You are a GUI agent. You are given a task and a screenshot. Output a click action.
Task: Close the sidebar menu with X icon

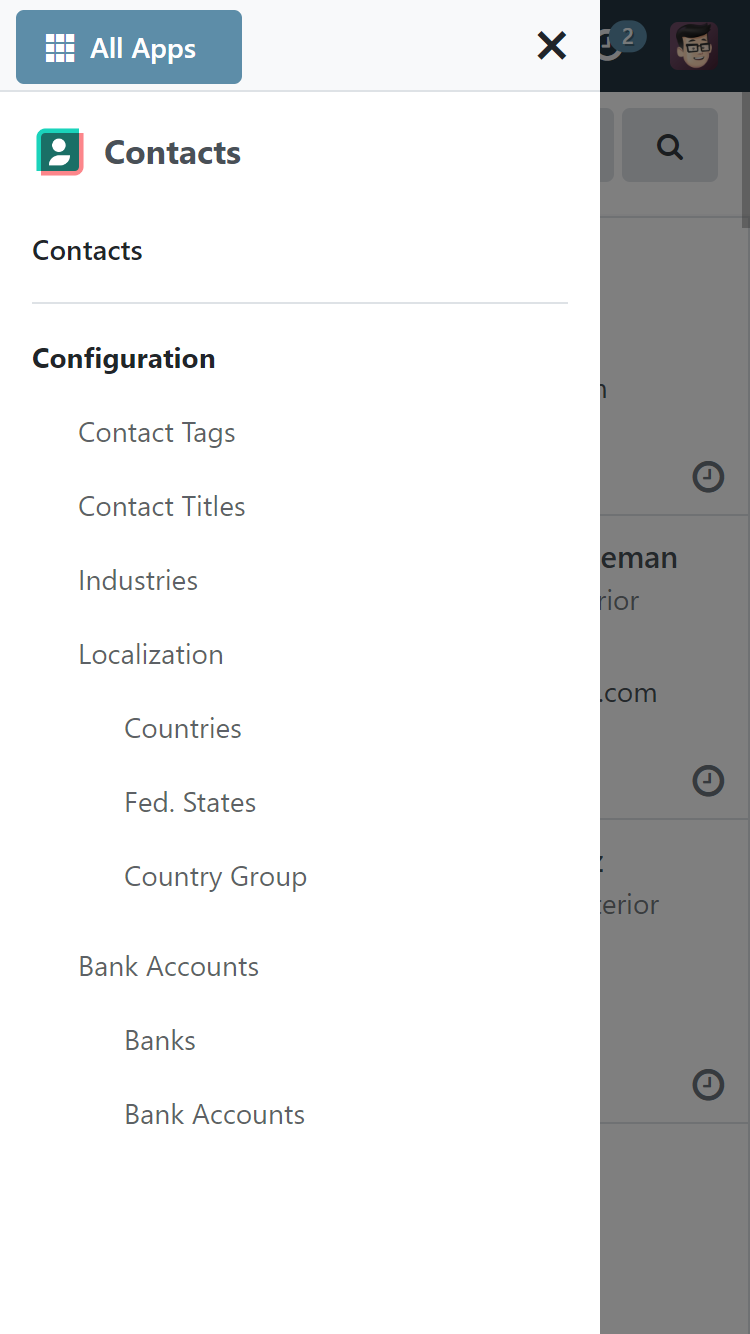click(552, 46)
